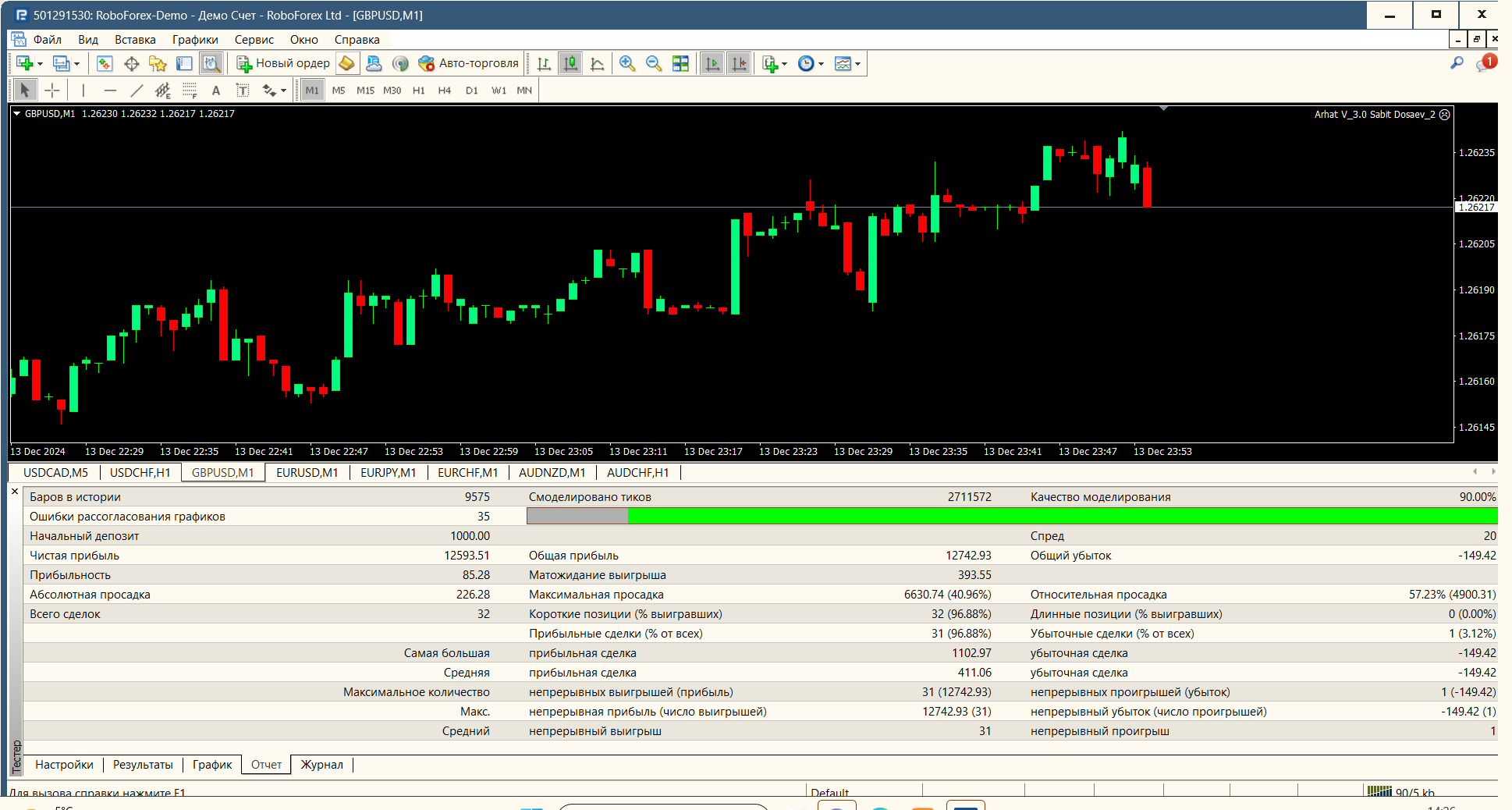Show the Data Window crosshair icon

(131, 64)
